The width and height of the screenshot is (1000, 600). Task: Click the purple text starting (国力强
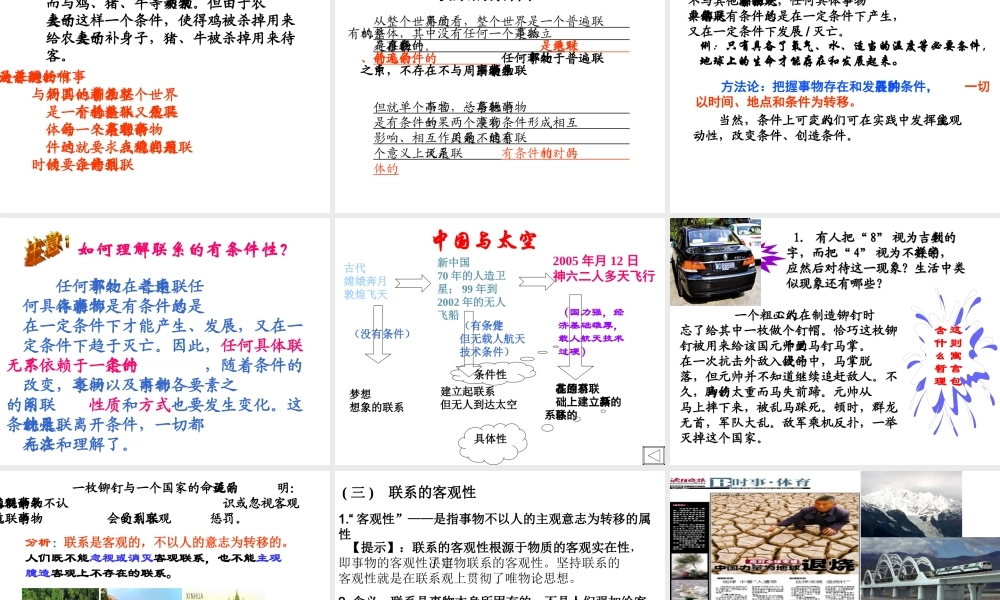coord(591,332)
